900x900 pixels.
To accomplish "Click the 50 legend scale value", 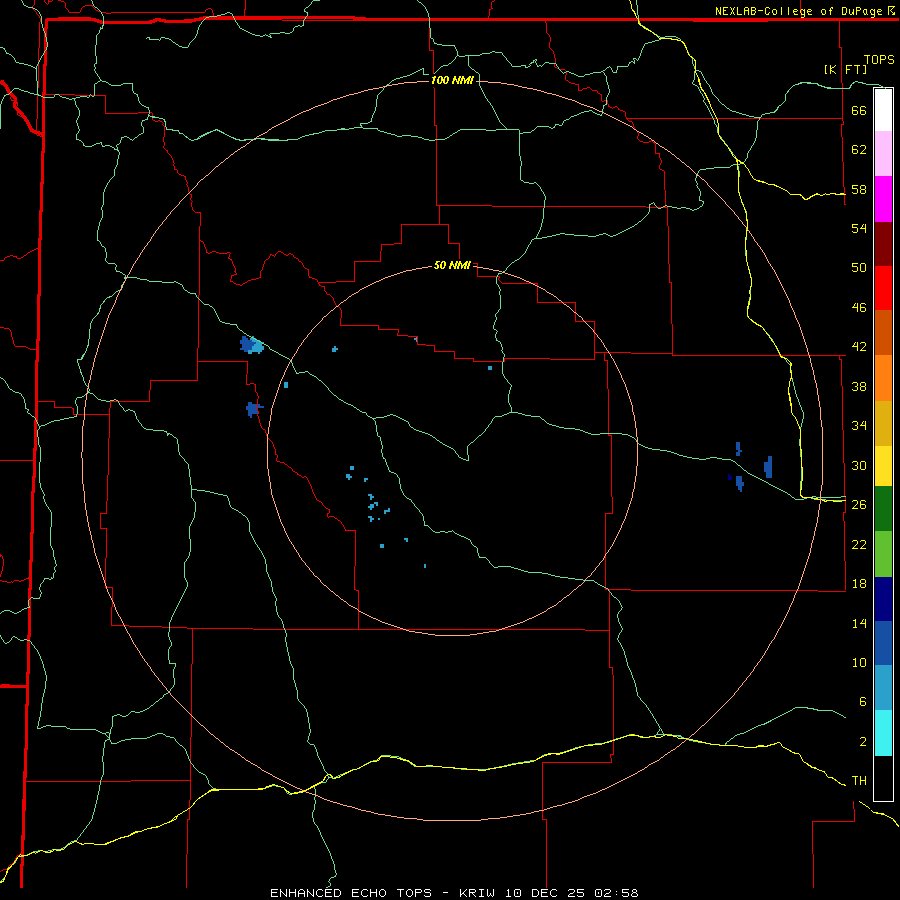I will coord(859,267).
